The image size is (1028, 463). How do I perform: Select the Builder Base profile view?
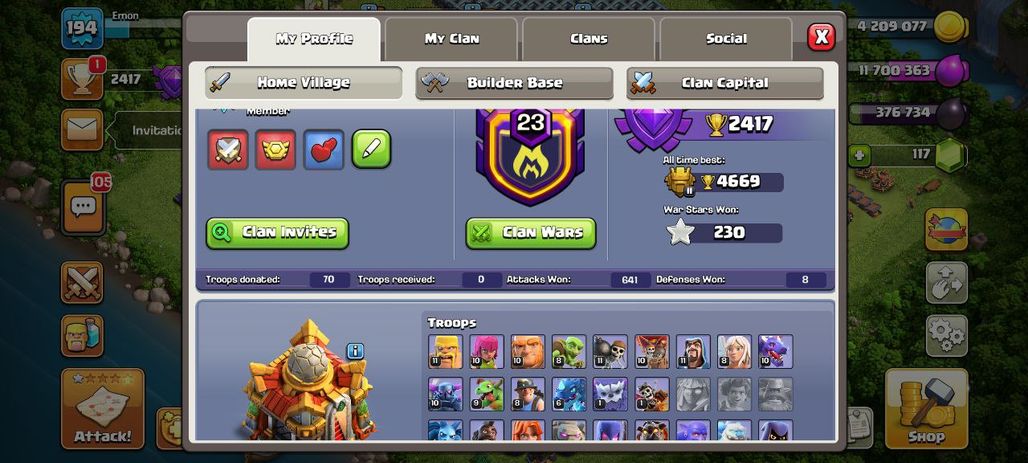pyautogui.click(x=514, y=83)
